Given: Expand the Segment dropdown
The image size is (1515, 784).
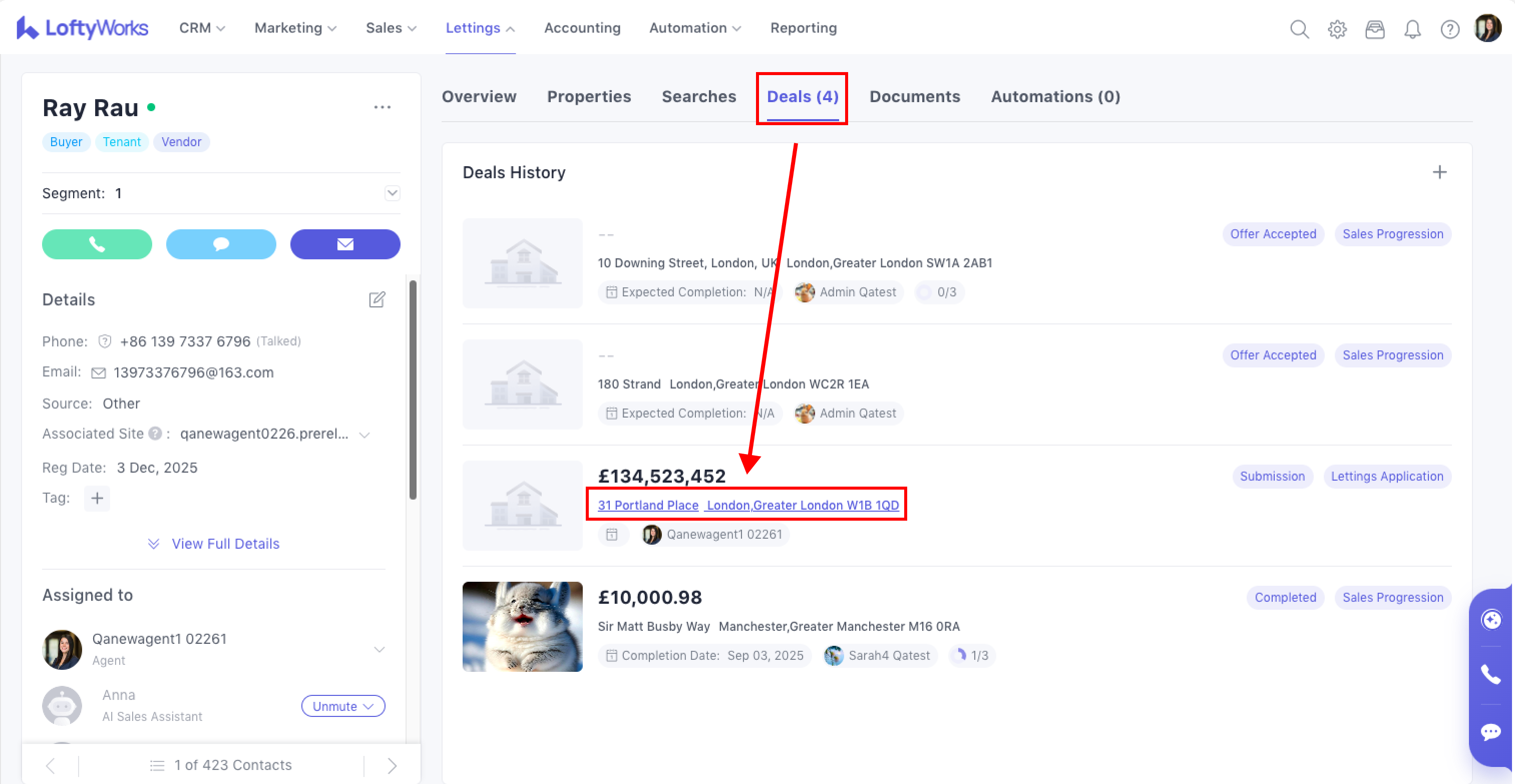Looking at the screenshot, I should tap(393, 194).
